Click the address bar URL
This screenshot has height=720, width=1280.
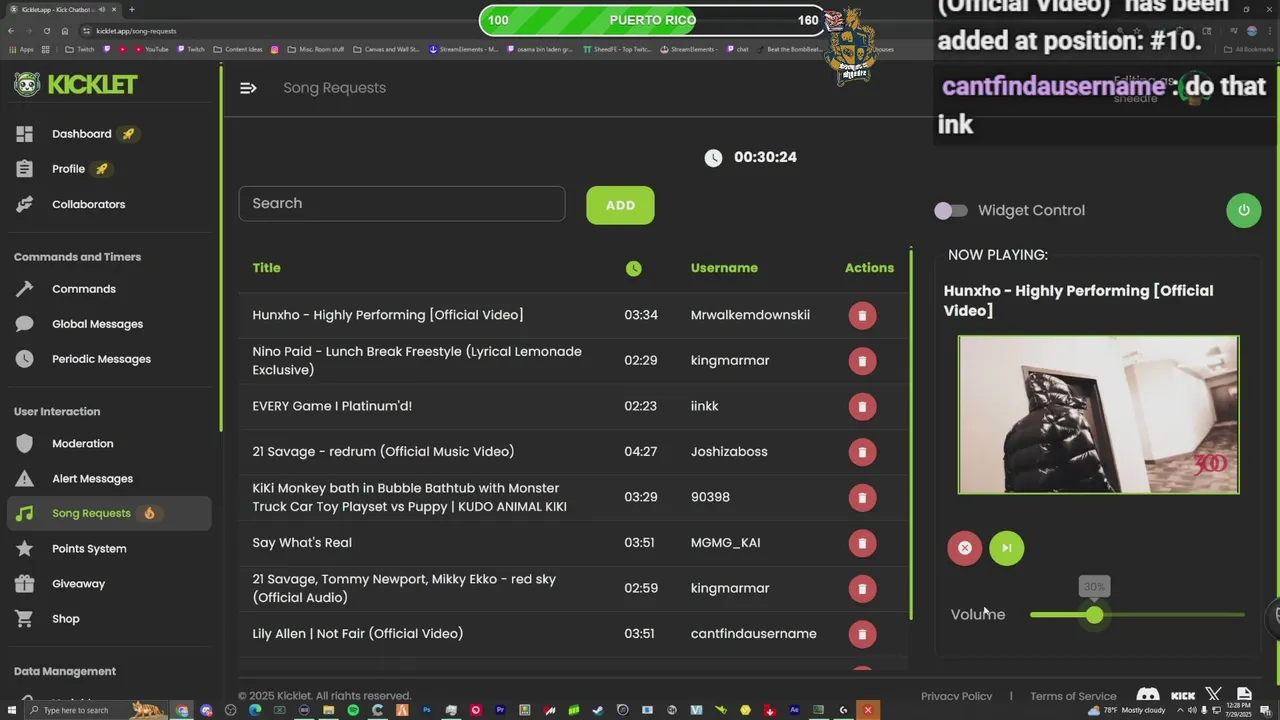point(136,31)
